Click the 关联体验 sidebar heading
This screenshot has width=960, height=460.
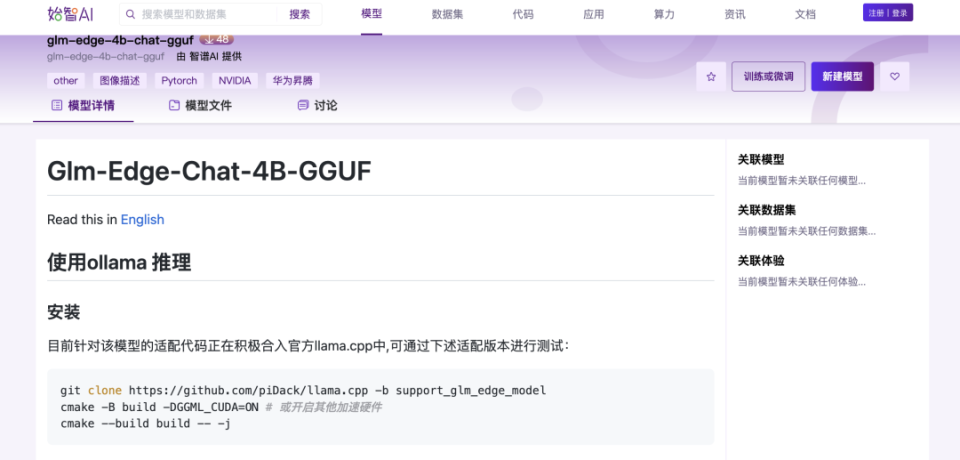pyautogui.click(x=761, y=260)
